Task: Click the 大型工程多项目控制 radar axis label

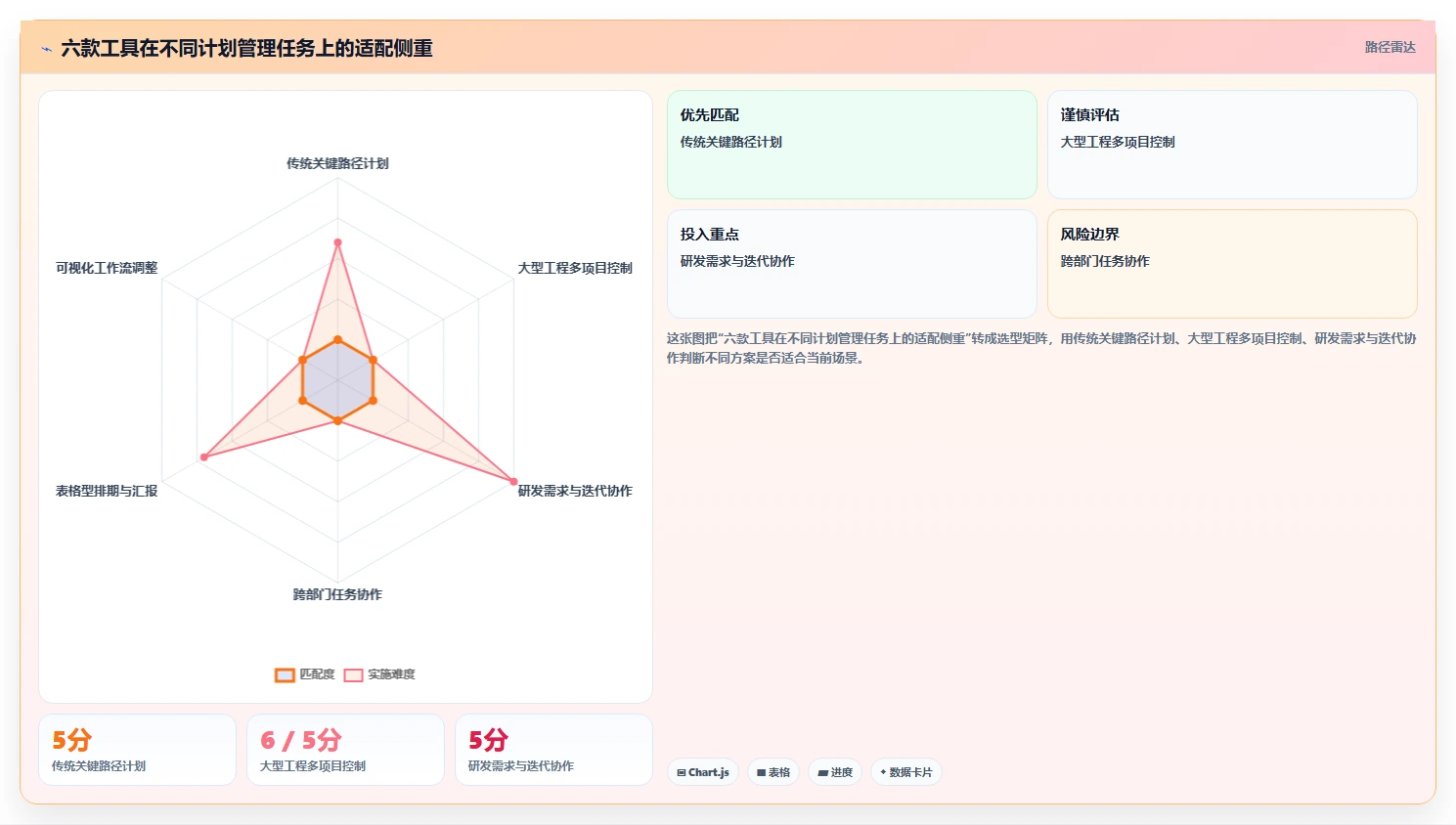Action: point(575,268)
